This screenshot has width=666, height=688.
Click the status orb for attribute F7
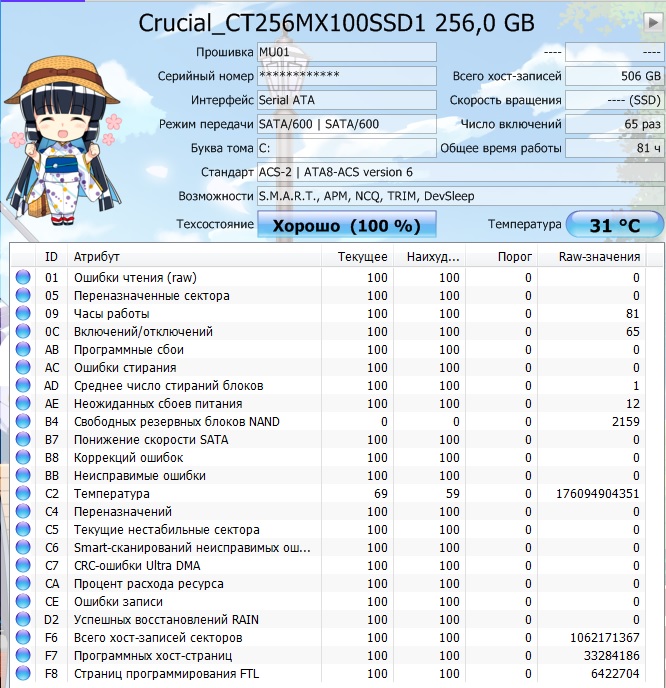click(x=23, y=655)
